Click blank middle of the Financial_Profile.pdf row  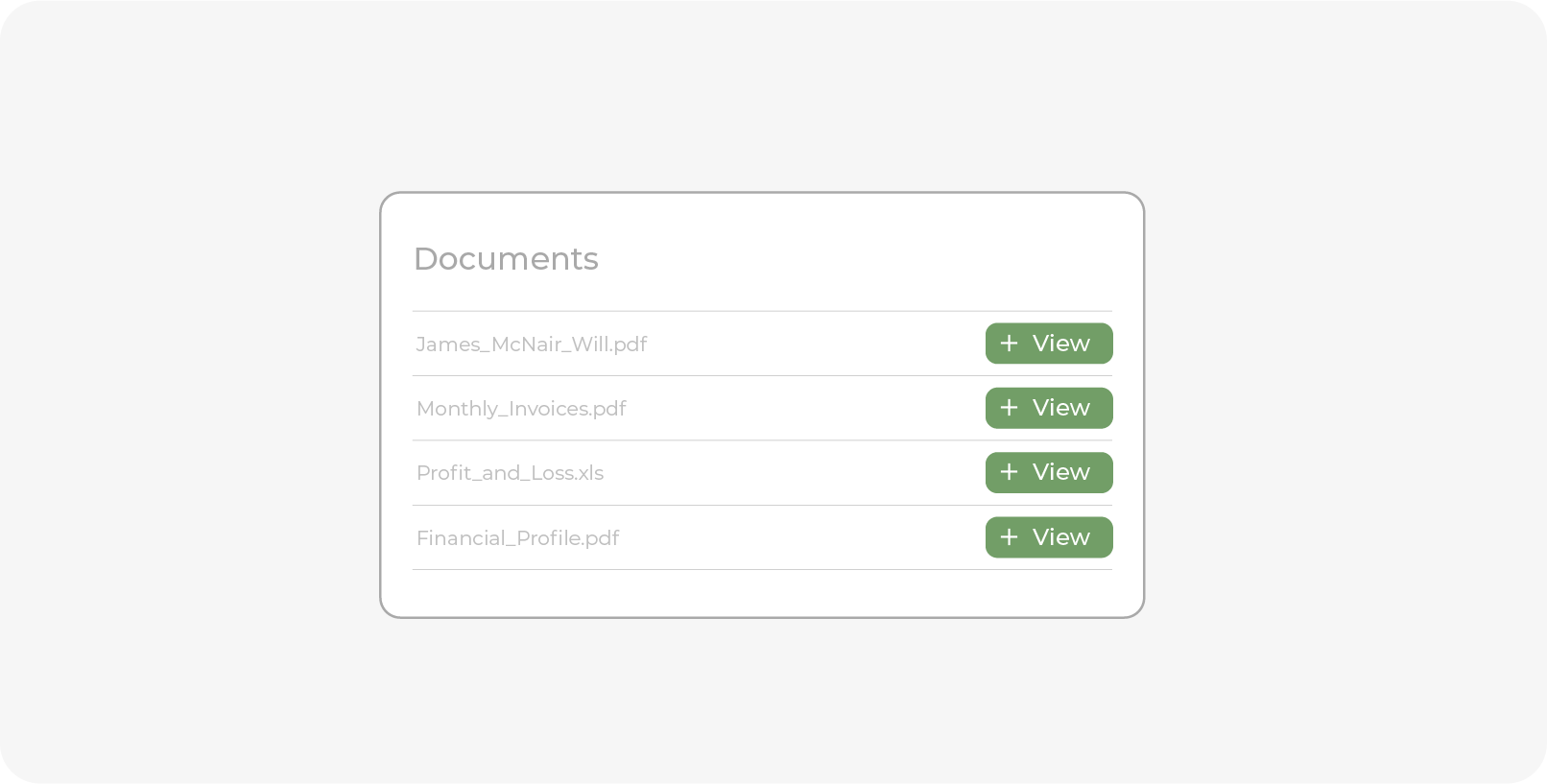(802, 537)
